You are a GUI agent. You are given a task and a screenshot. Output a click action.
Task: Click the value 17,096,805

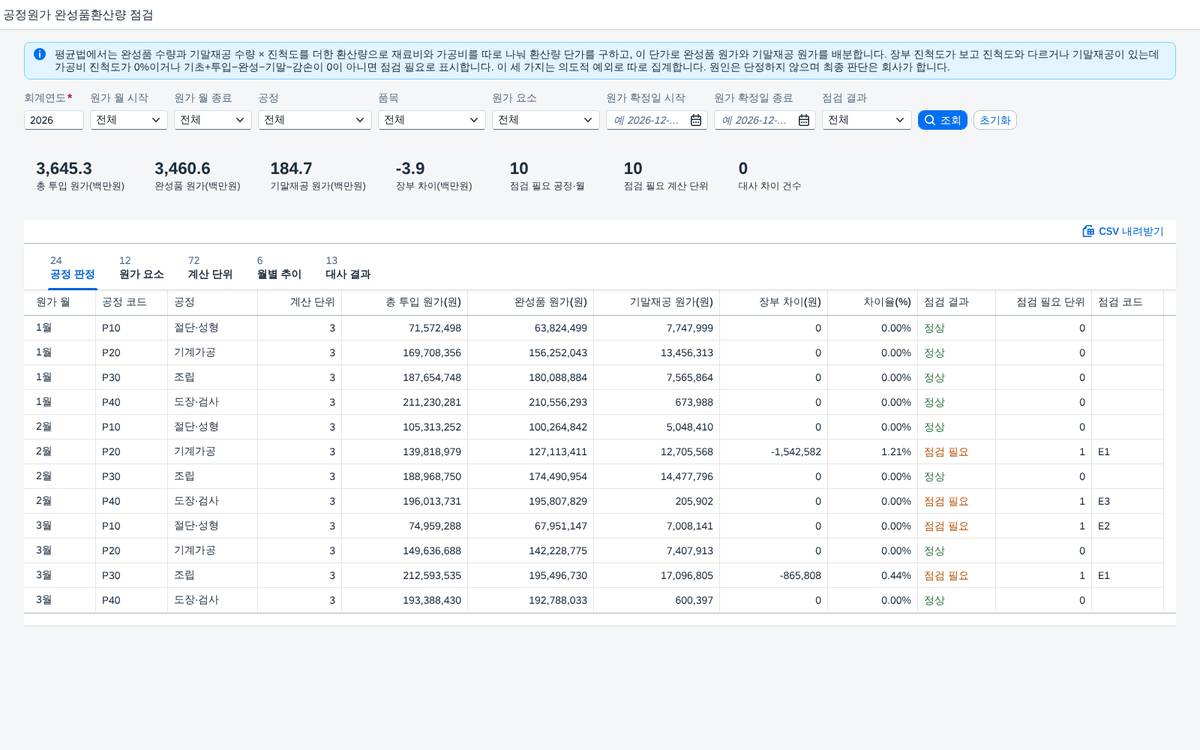(687, 576)
